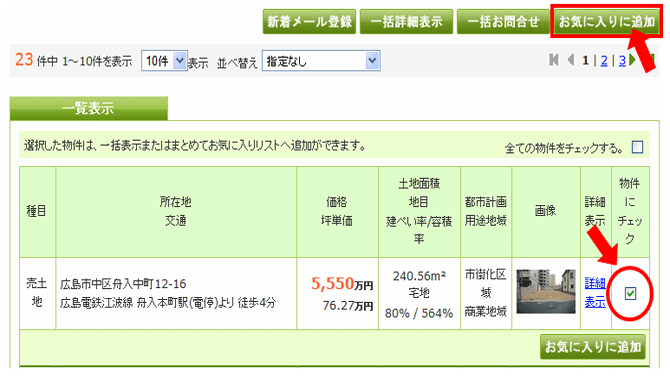Screen dimensions: 670x380
Task: Click the address 広島市中区舟入中町12-16
Action: point(123,284)
